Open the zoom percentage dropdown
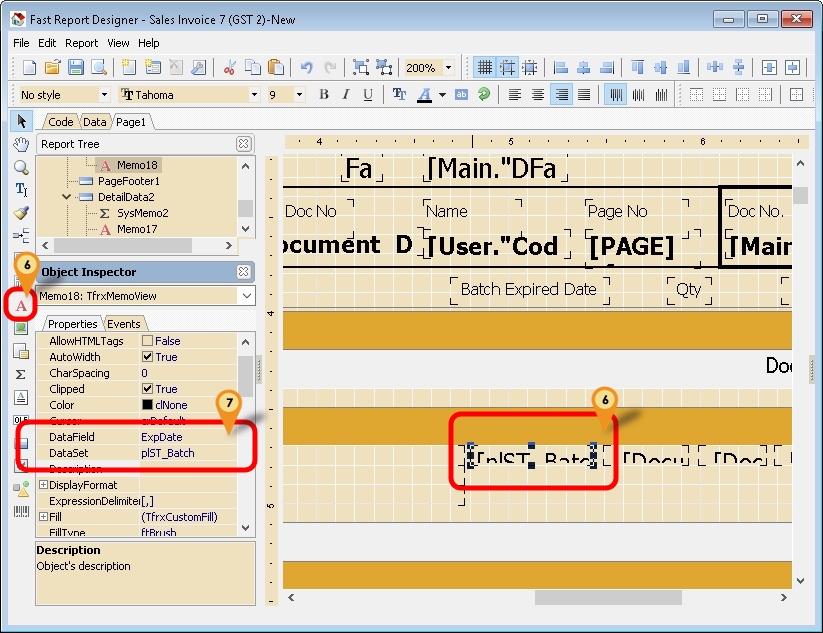Image resolution: width=823 pixels, height=633 pixels. pyautogui.click(x=448, y=68)
